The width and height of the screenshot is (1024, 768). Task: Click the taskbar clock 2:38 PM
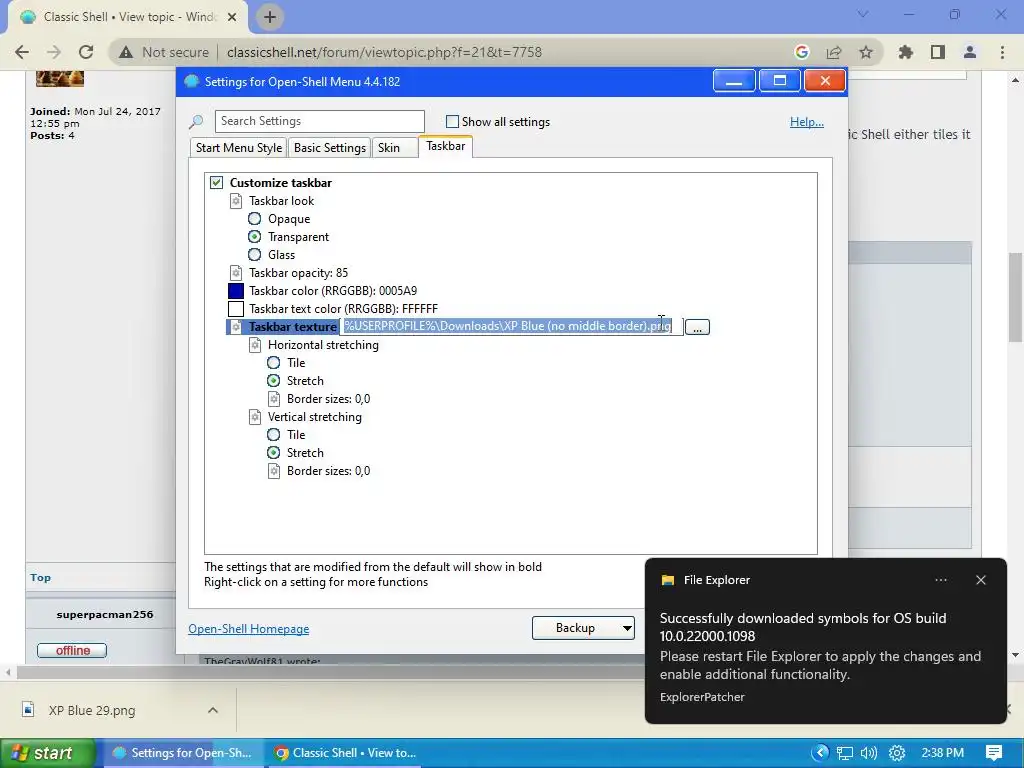[942, 753]
